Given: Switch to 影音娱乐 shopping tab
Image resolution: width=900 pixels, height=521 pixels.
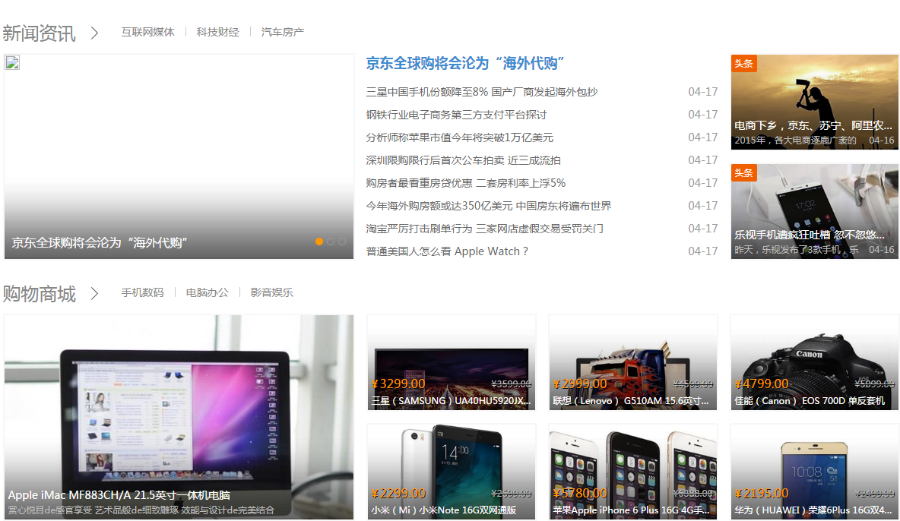Looking at the screenshot, I should [272, 293].
